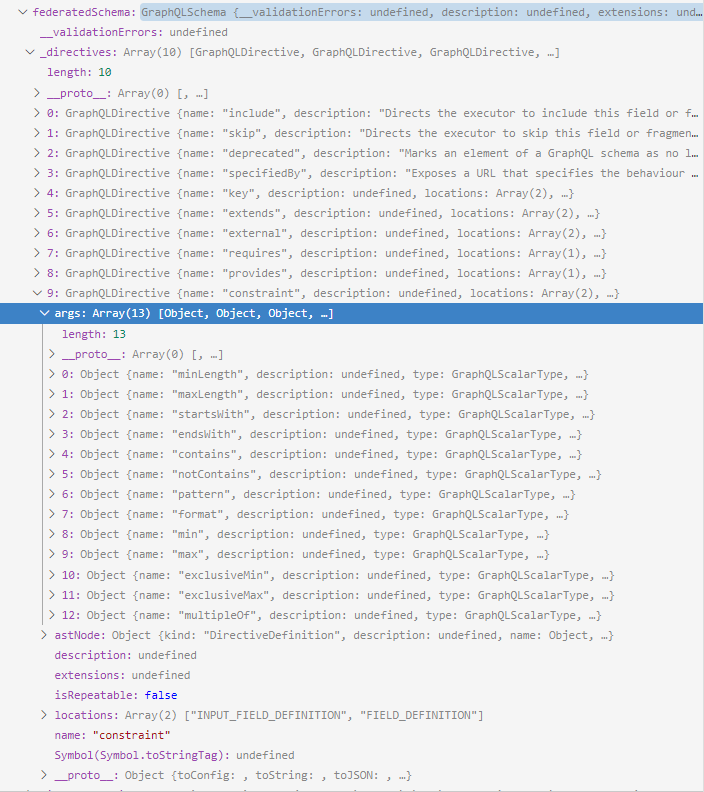Collapse the args Array(13) node
704x792 pixels.
(x=44, y=313)
